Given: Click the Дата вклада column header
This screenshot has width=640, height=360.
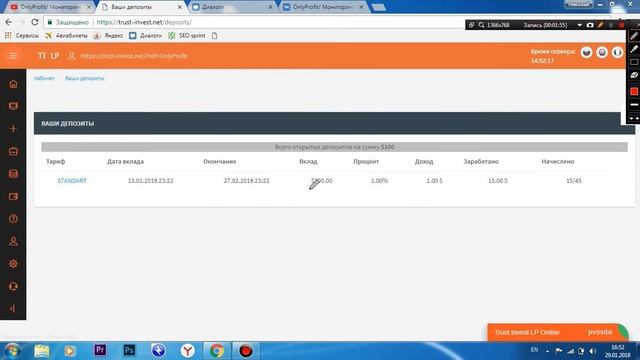Looking at the screenshot, I should click(125, 162).
